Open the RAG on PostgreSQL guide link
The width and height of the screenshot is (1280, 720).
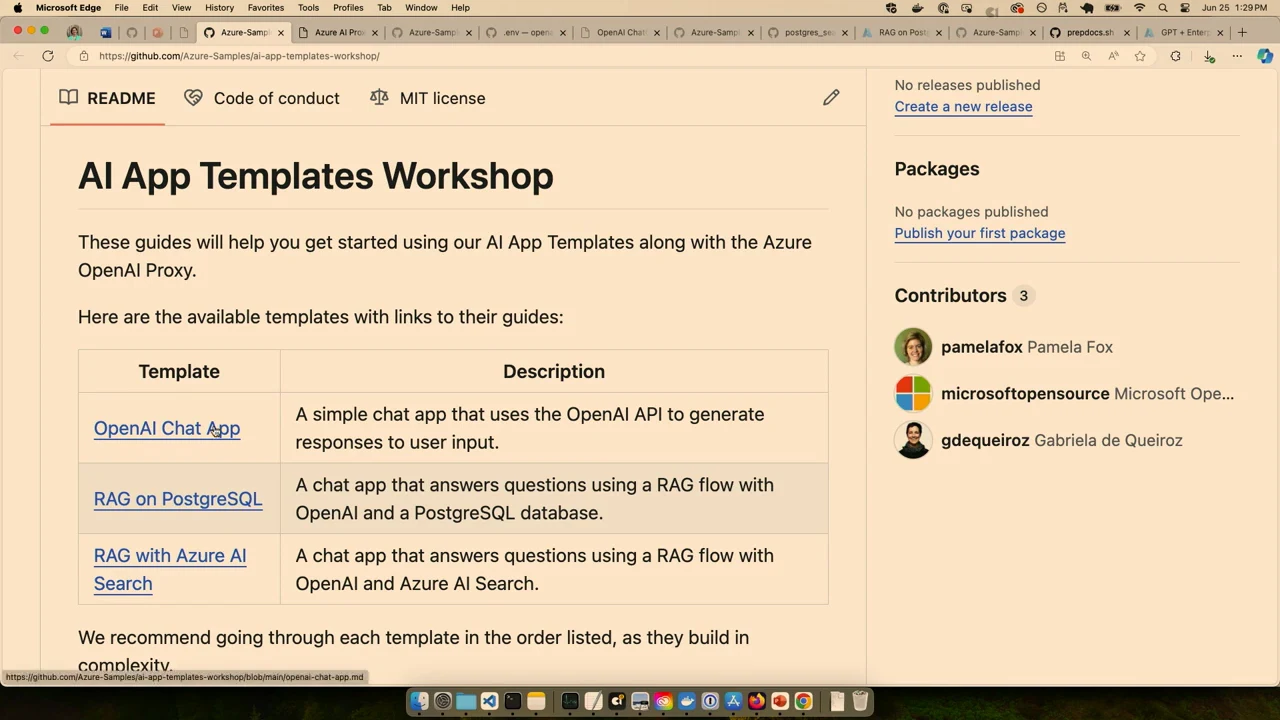pos(178,499)
